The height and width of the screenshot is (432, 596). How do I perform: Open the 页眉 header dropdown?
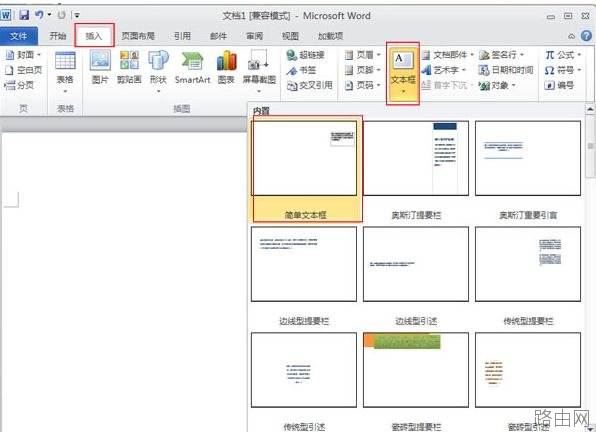363,55
